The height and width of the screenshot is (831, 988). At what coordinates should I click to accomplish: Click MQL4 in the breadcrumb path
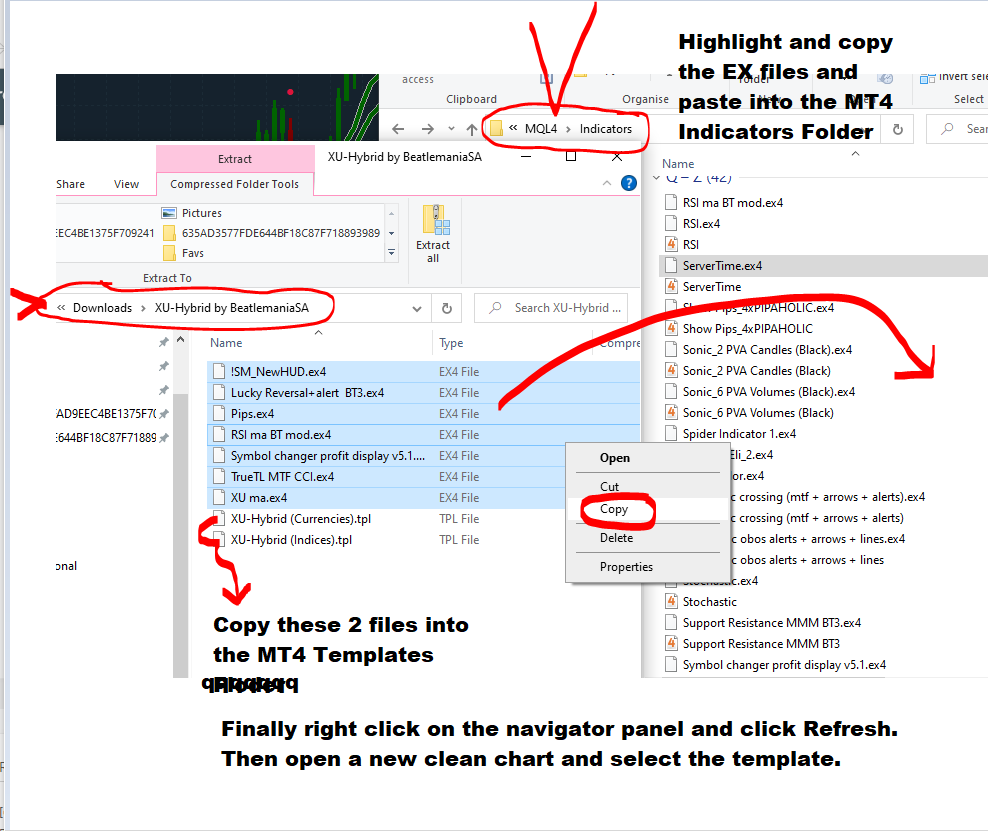tap(541, 129)
